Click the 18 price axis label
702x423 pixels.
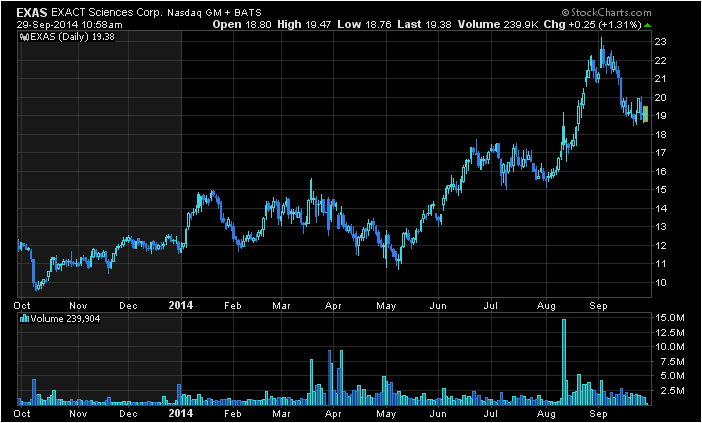tap(661, 134)
